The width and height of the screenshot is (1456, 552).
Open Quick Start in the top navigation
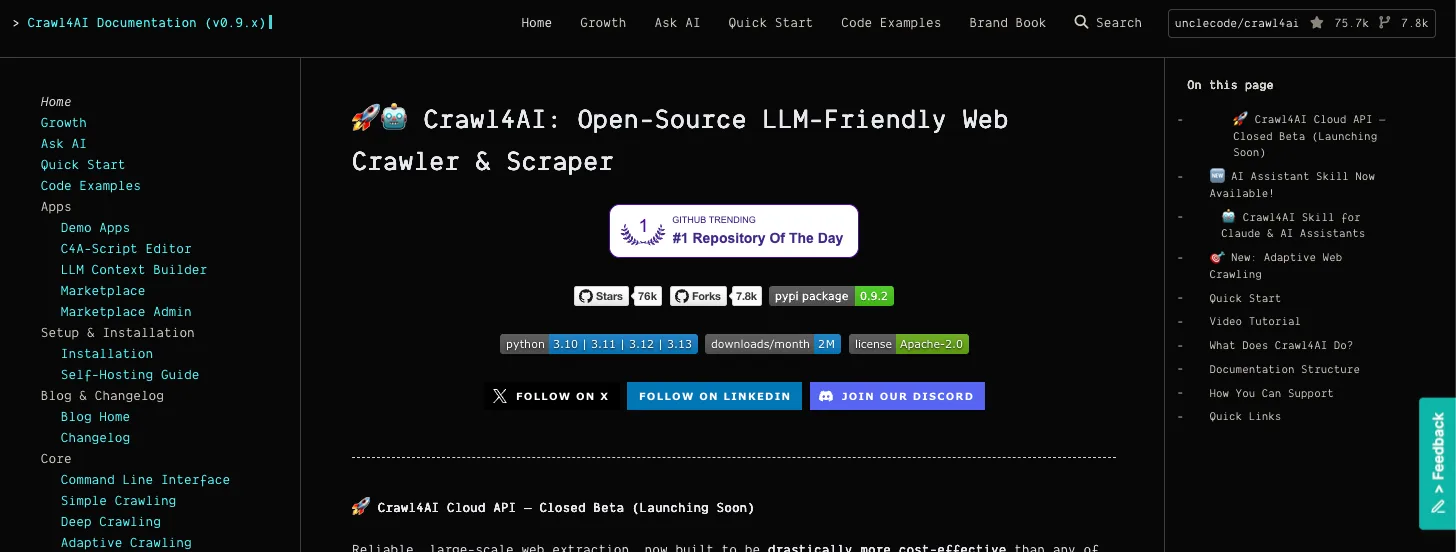[x=770, y=22]
